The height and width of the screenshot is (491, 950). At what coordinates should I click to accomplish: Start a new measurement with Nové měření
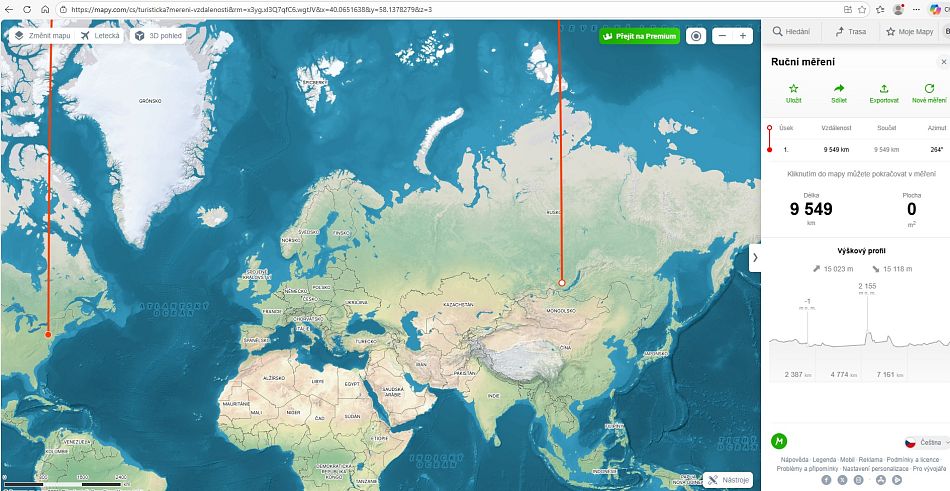click(929, 89)
